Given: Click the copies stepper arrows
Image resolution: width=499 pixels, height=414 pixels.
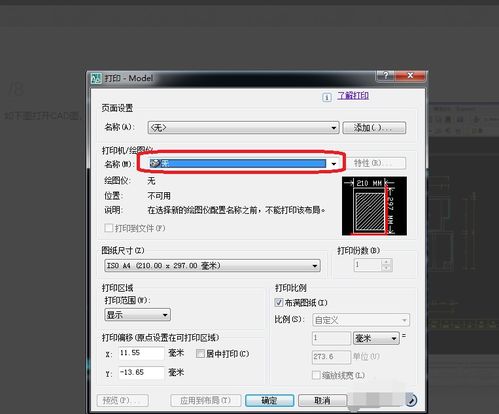Looking at the screenshot, I should 386,265.
